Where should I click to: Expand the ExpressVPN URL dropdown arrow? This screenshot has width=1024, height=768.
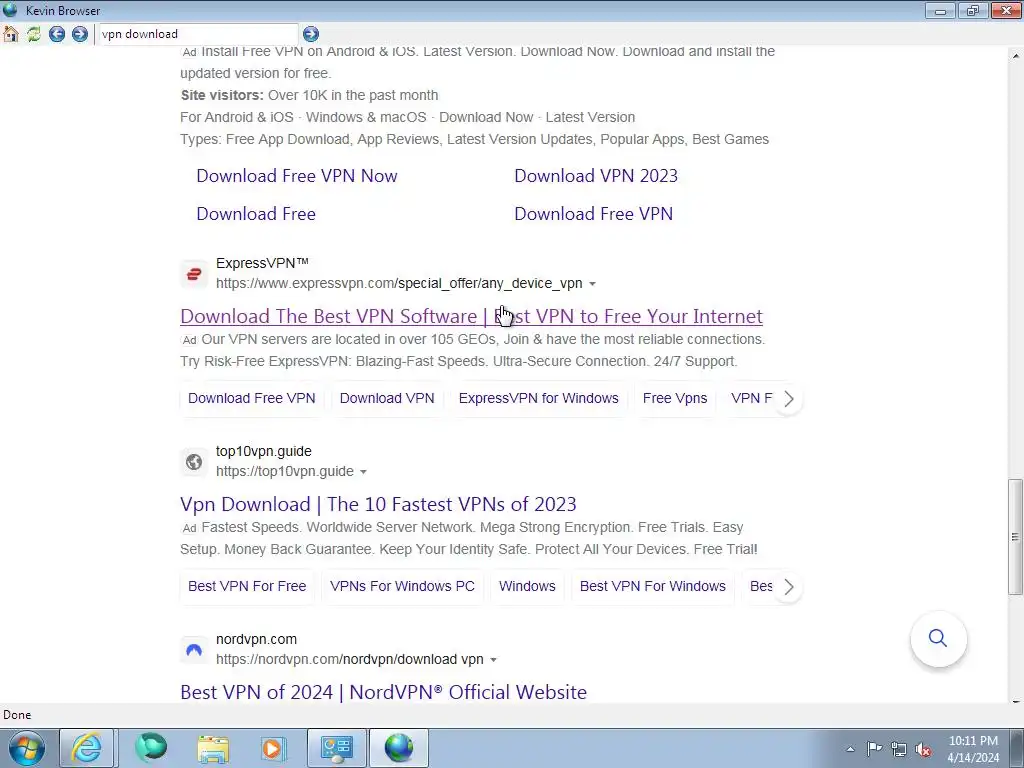592,283
